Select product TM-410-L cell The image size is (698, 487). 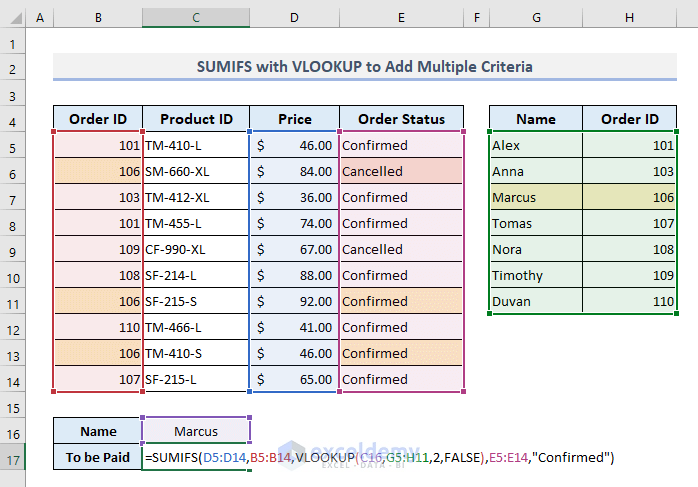pyautogui.click(x=196, y=145)
